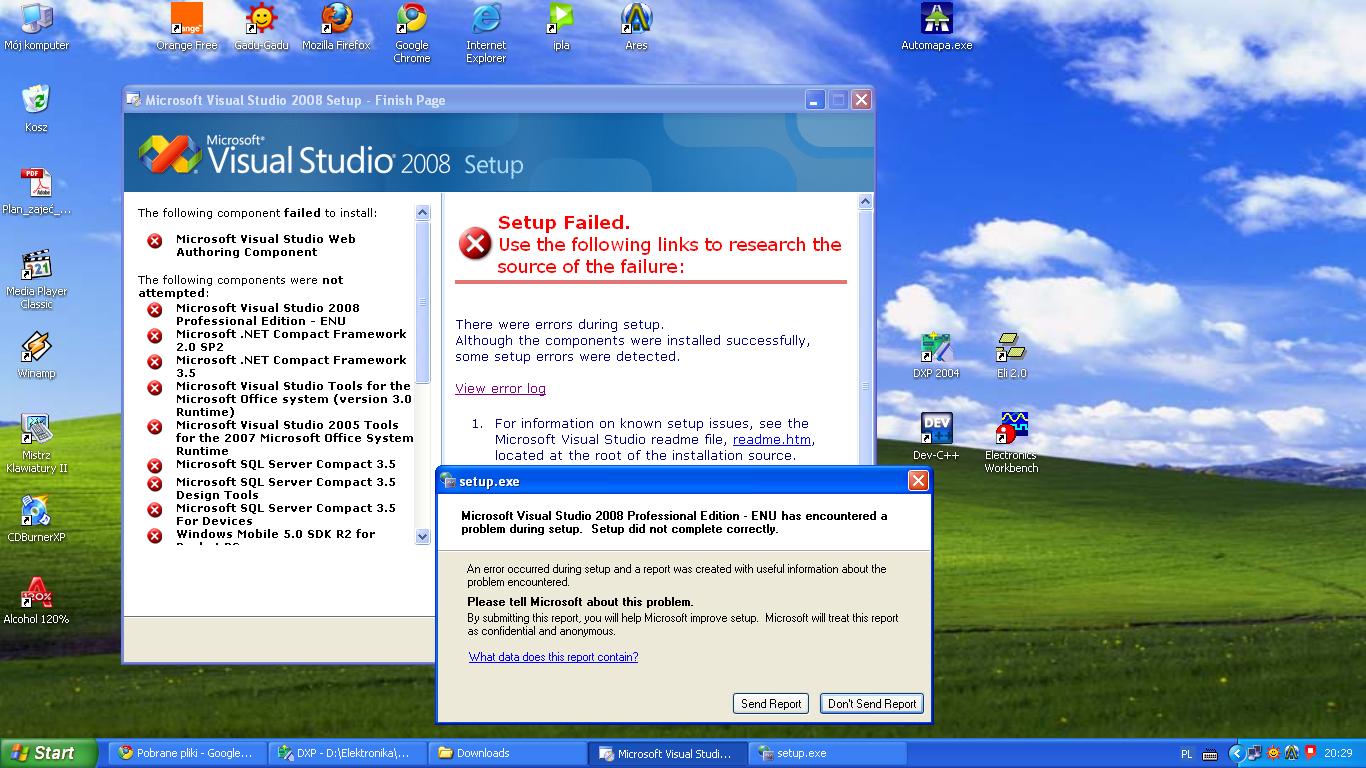Click the Don't Send Report button
This screenshot has width=1366, height=768.
click(x=871, y=703)
